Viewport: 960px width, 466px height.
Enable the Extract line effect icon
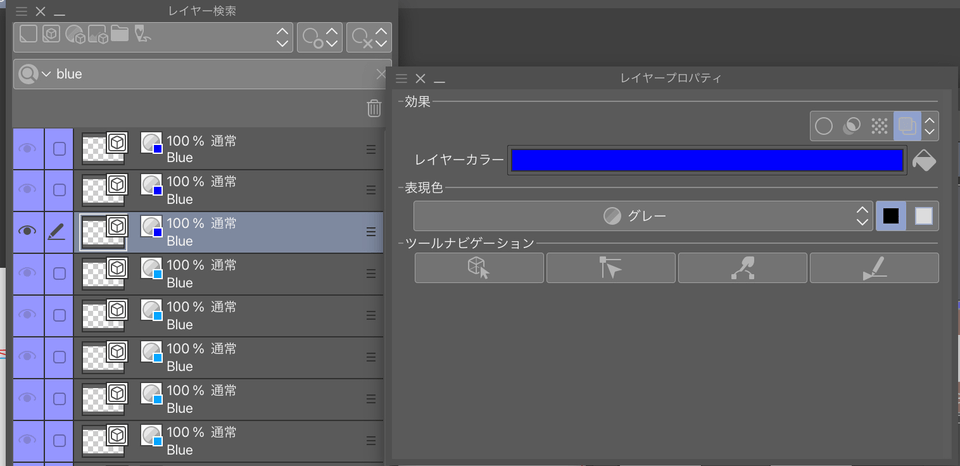coord(852,126)
